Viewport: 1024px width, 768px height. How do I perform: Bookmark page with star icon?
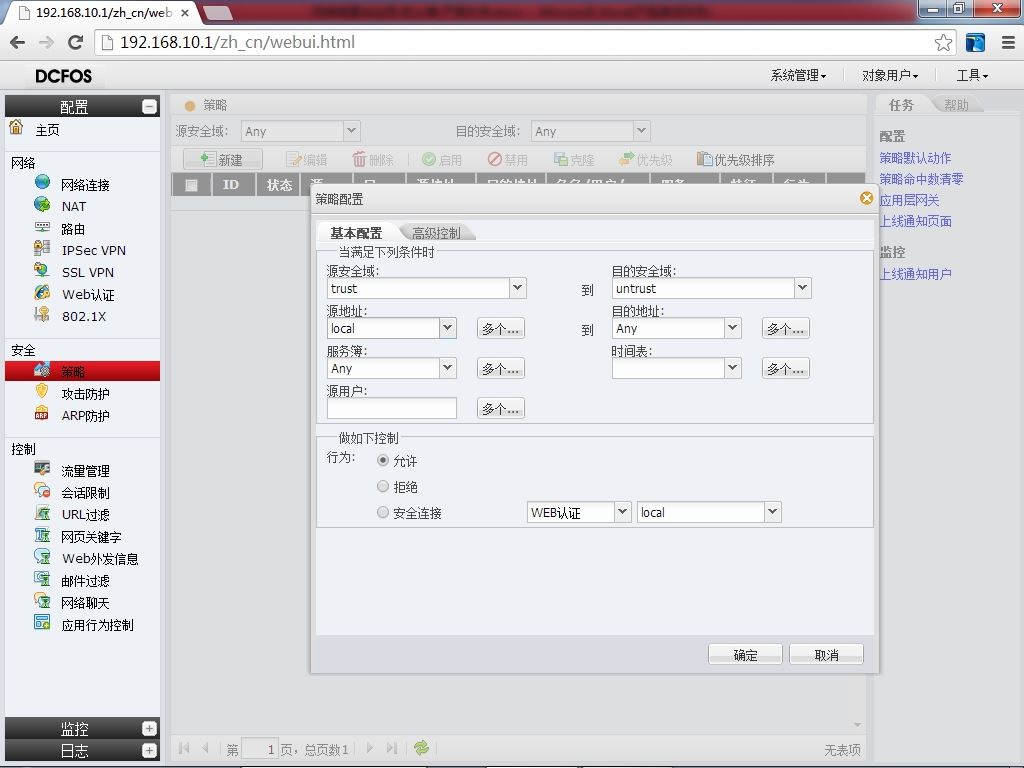tap(942, 43)
